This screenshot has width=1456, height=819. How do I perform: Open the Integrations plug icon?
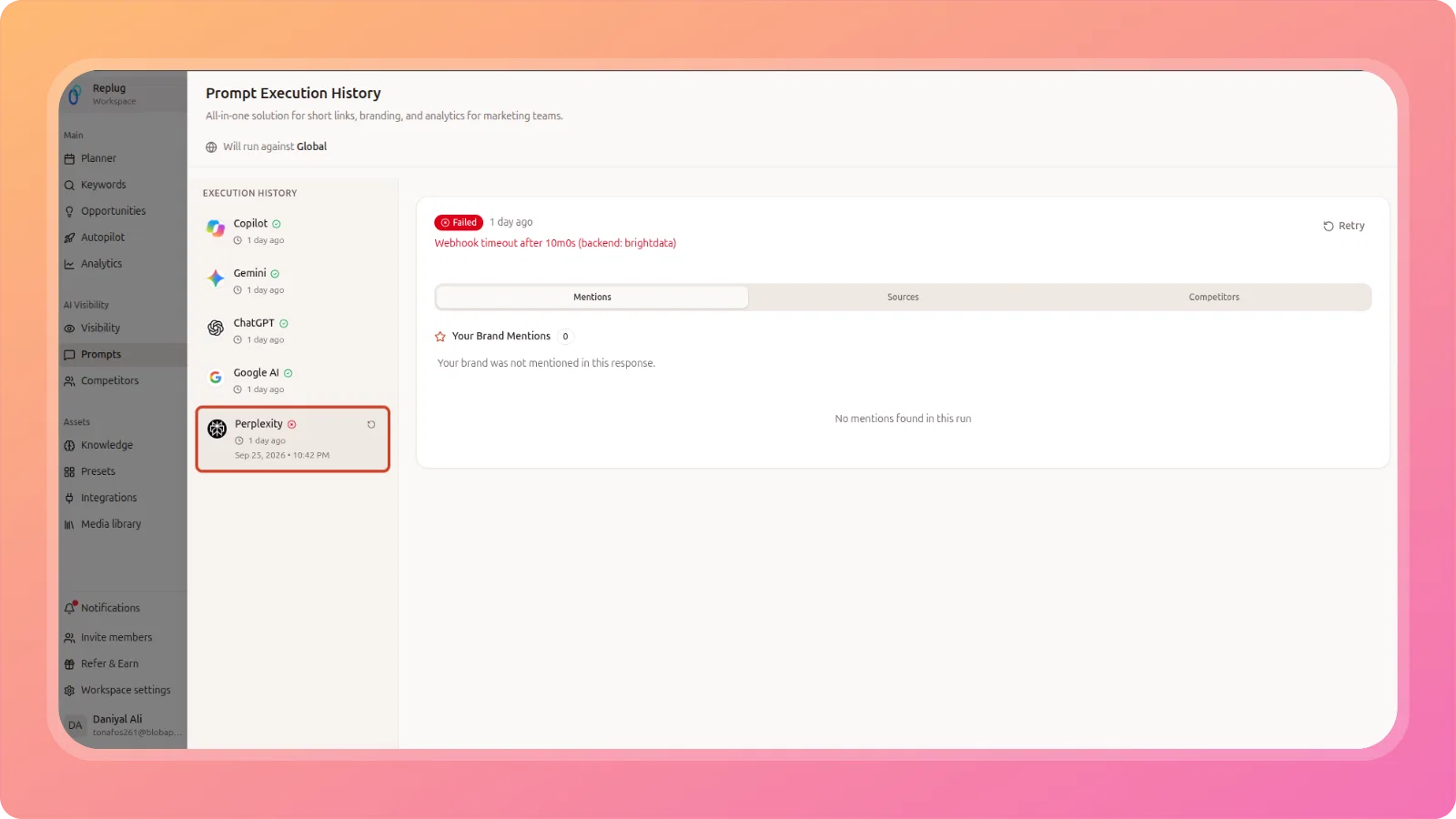69,499
